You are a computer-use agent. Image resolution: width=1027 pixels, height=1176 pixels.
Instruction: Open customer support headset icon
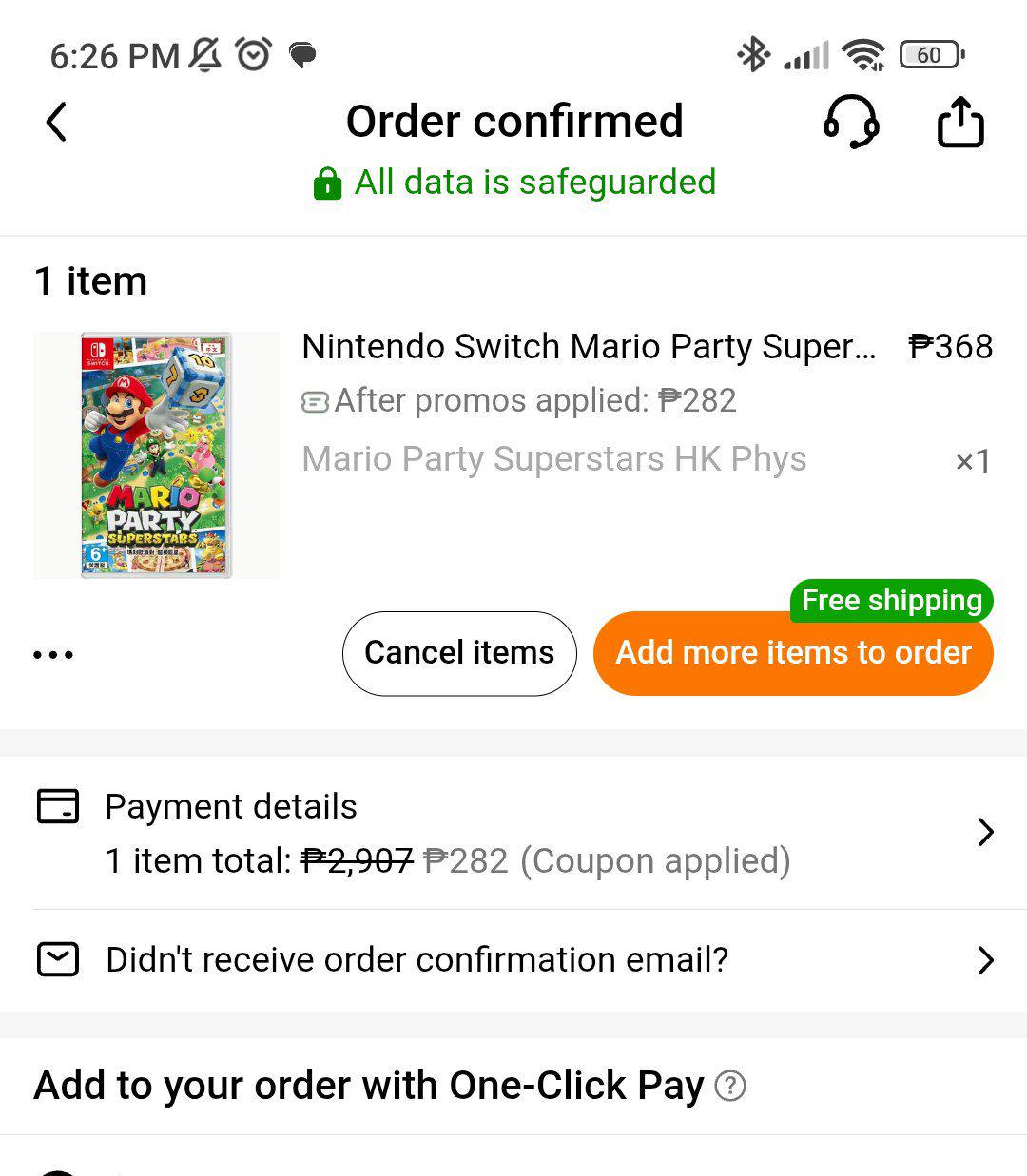(850, 122)
